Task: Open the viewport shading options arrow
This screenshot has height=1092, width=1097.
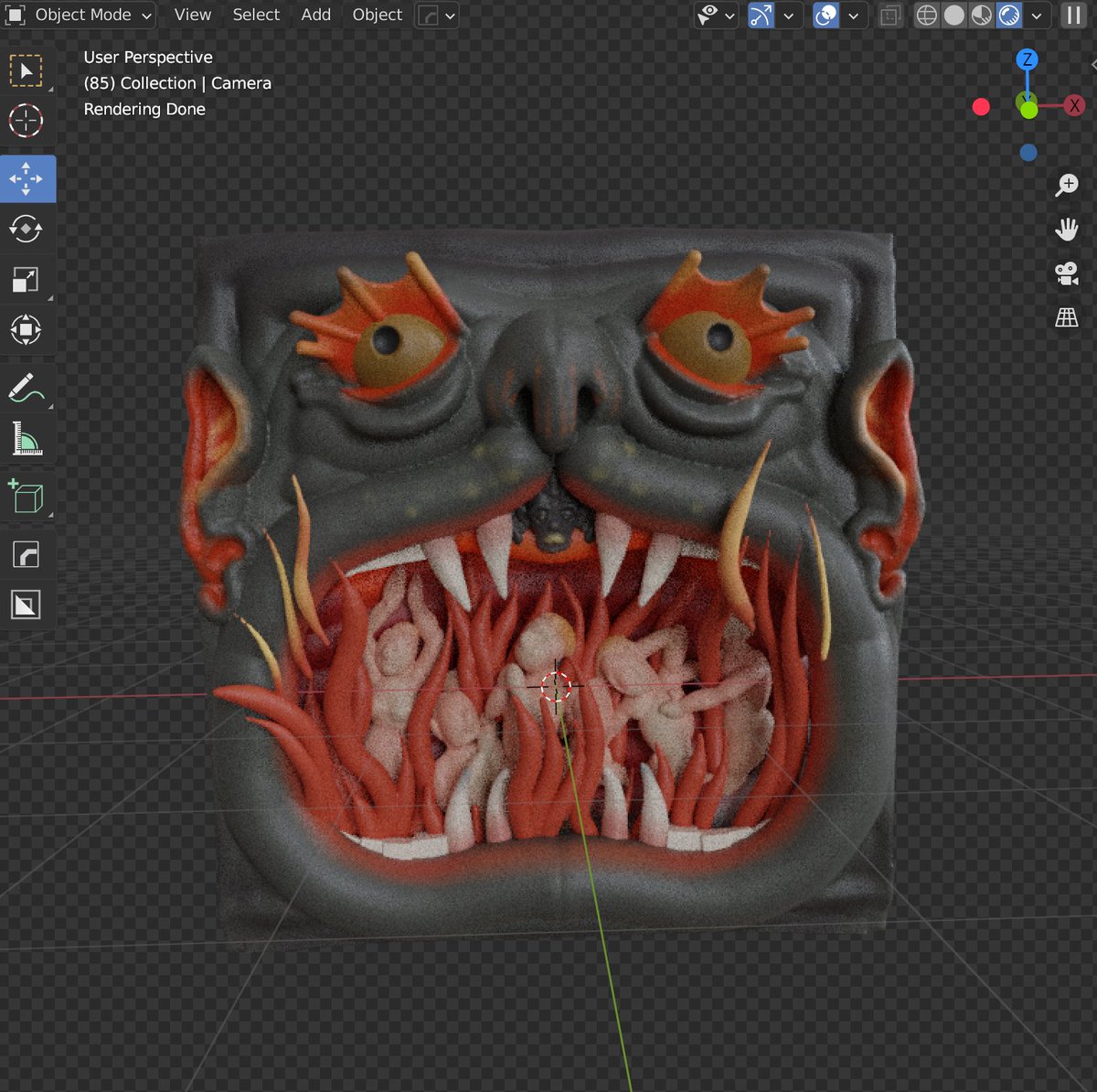Action: point(1037,16)
